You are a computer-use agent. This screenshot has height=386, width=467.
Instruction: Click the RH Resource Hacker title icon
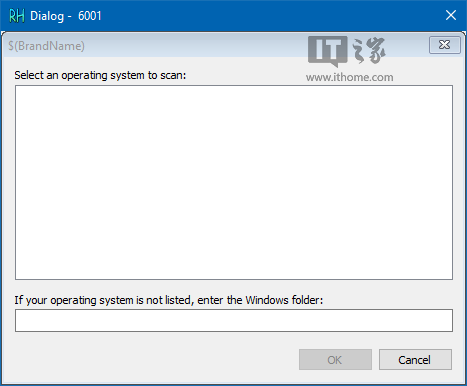(x=17, y=16)
